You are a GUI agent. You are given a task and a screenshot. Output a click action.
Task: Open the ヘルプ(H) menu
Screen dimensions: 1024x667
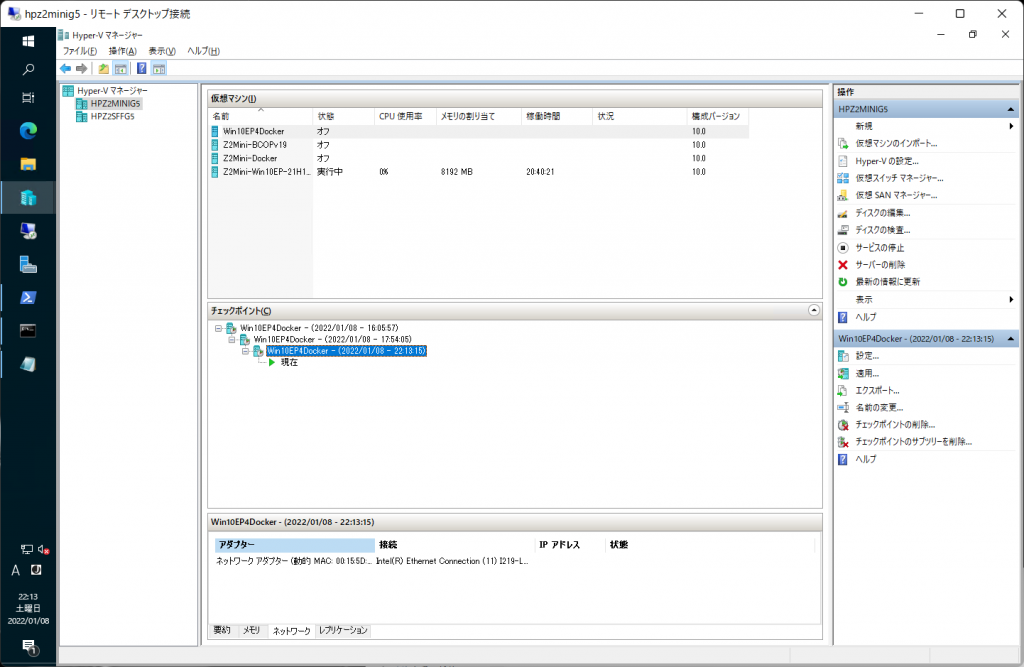(x=203, y=51)
